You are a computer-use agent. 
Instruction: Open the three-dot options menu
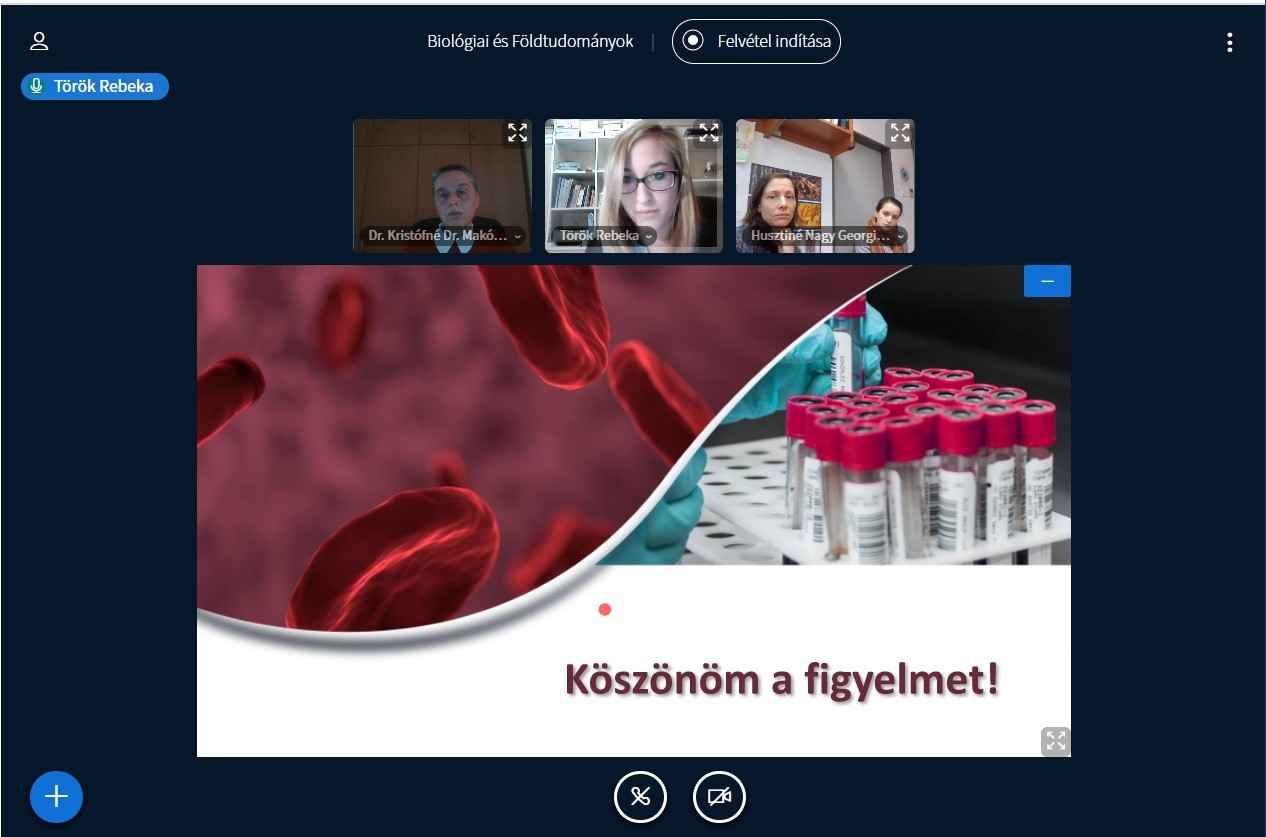[x=1229, y=42]
